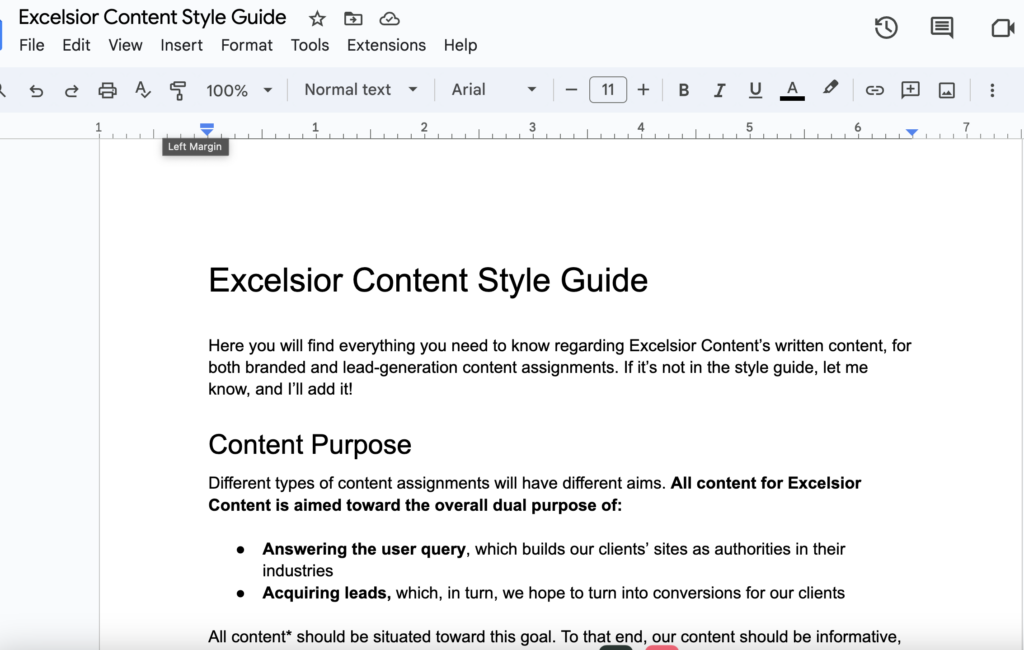Insert a link
The width and height of the screenshot is (1024, 650).
(x=874, y=89)
